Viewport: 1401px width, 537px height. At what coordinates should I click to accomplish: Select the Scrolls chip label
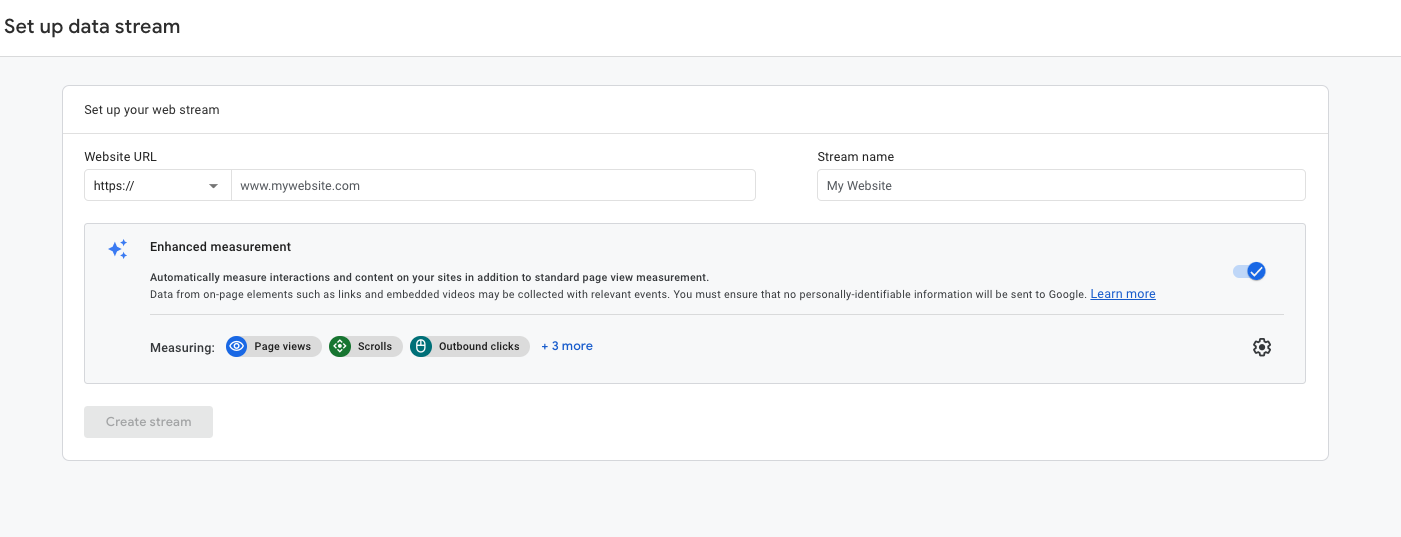[375, 347]
